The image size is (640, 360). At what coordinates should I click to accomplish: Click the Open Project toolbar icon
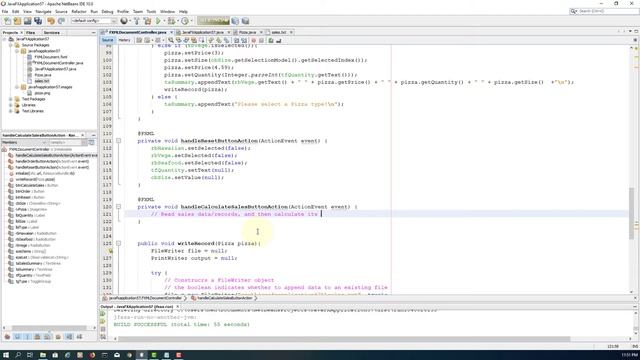pyautogui.click(x=27, y=21)
